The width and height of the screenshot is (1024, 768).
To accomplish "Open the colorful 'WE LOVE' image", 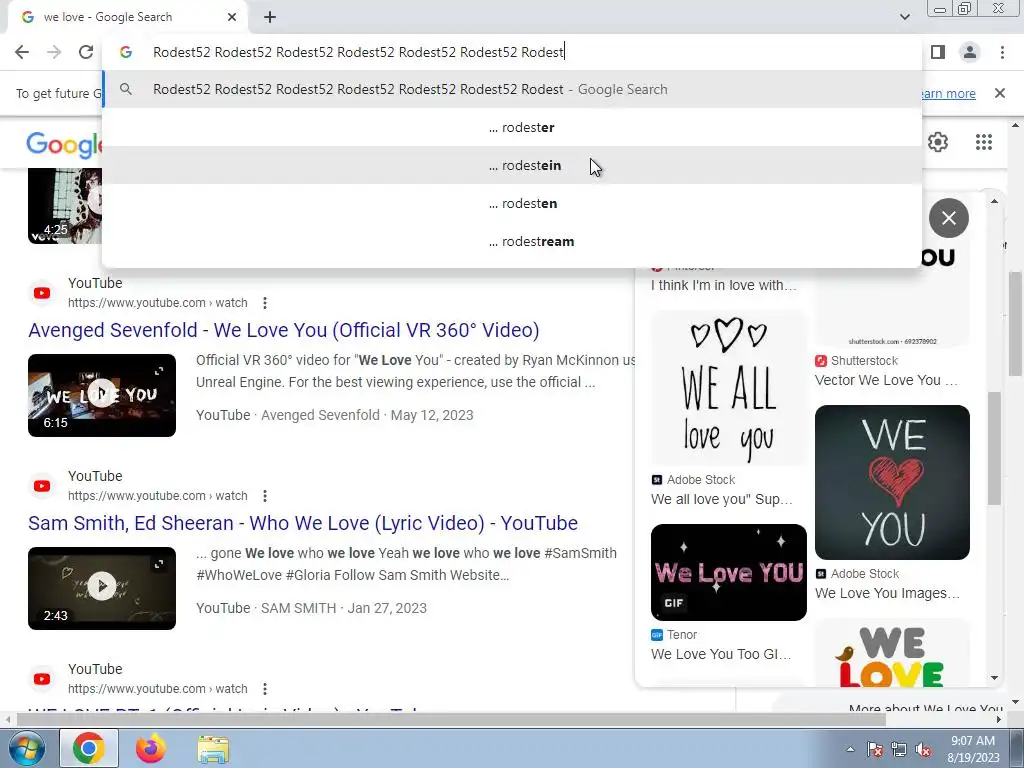I will 892,653.
